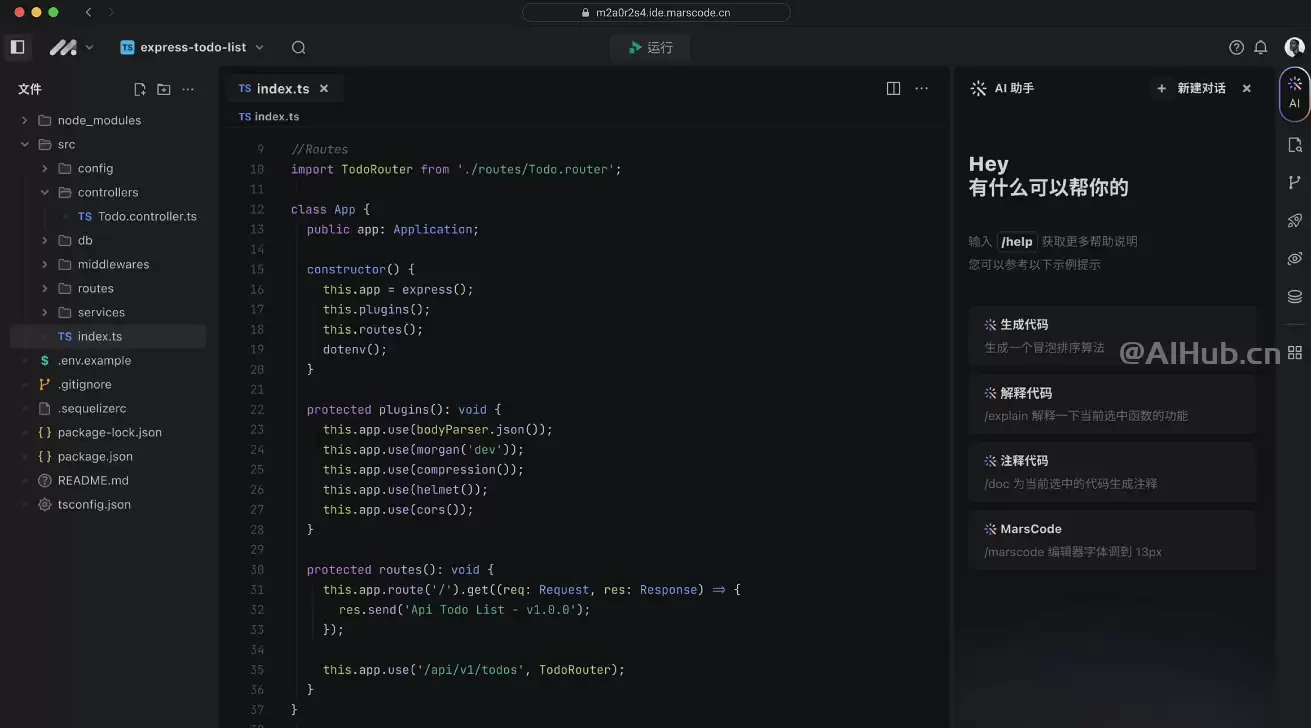Open the notifications bell icon
The image size is (1311, 728).
1261,47
